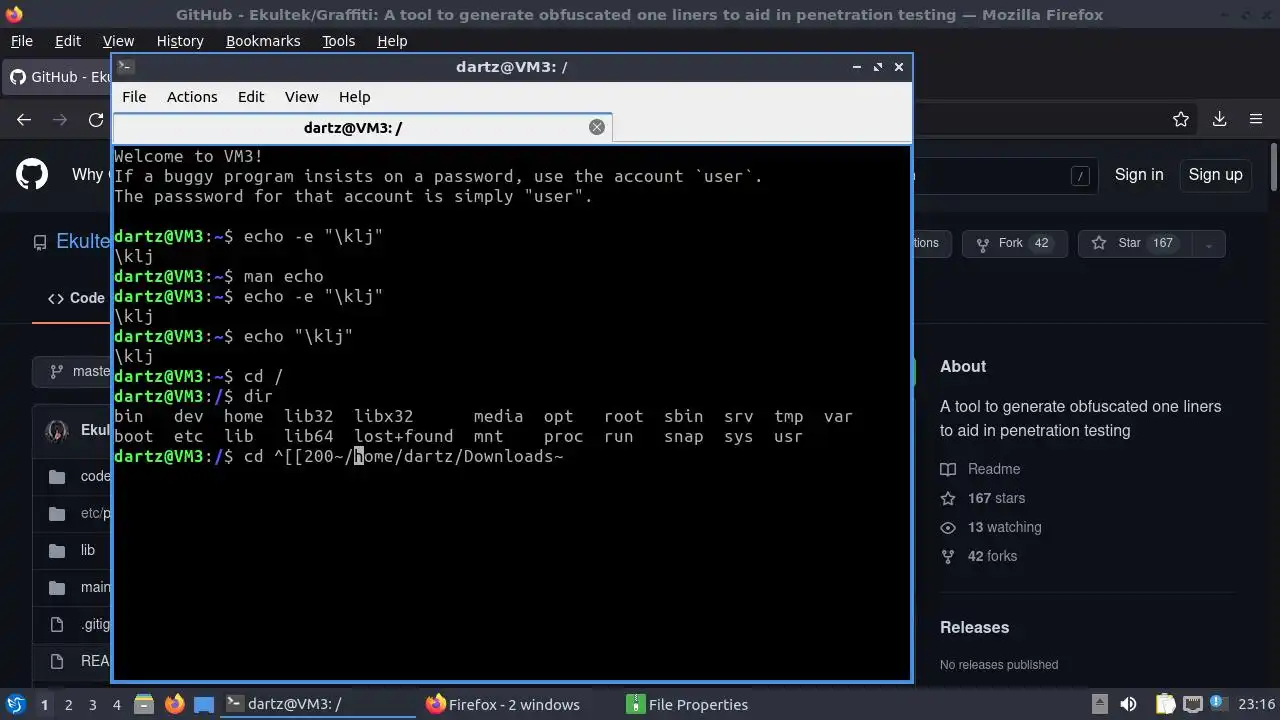Click Sign in on GitHub
Screen dimensions: 1280x720
tap(1139, 174)
